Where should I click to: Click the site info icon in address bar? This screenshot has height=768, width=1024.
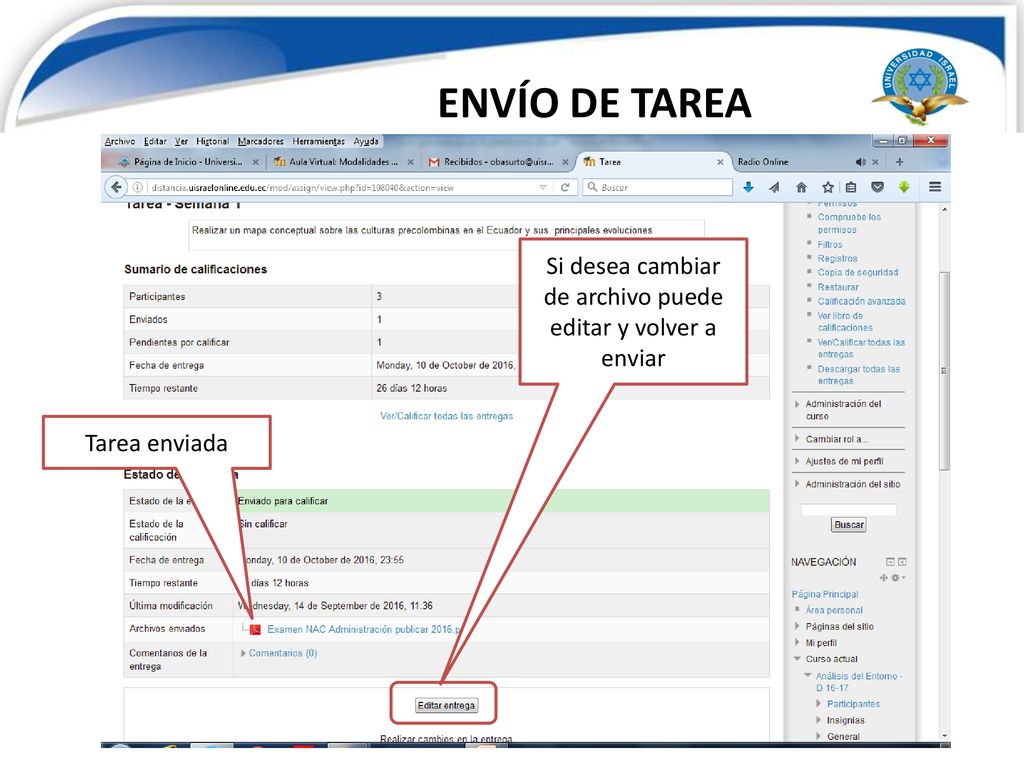[138, 187]
